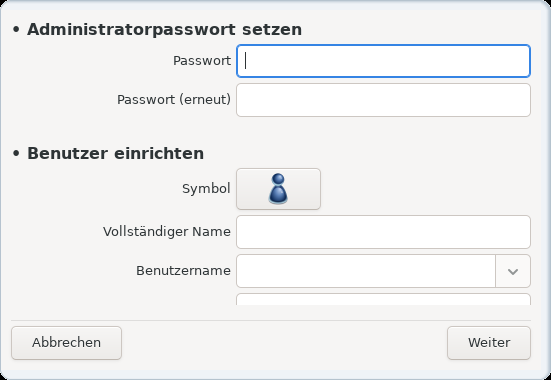This screenshot has width=551, height=380.
Task: Click the Benutzername label
Action: 183,271
